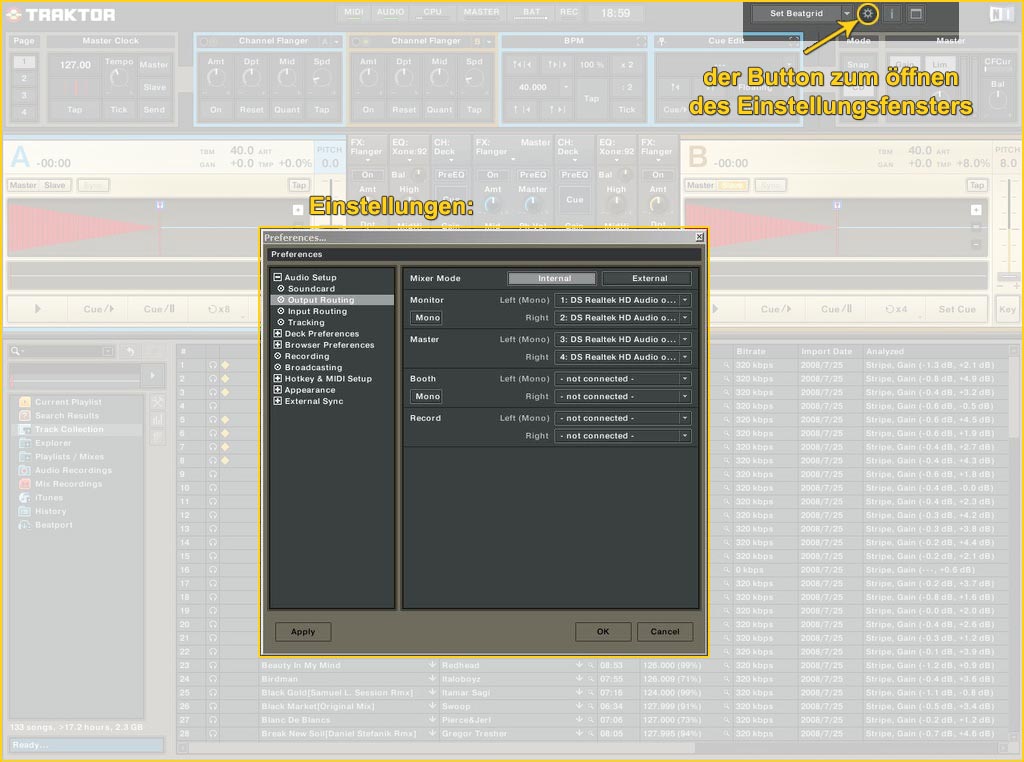The image size is (1024, 762).
Task: Toggle Mono for the Monitor output
Action: (x=427, y=318)
